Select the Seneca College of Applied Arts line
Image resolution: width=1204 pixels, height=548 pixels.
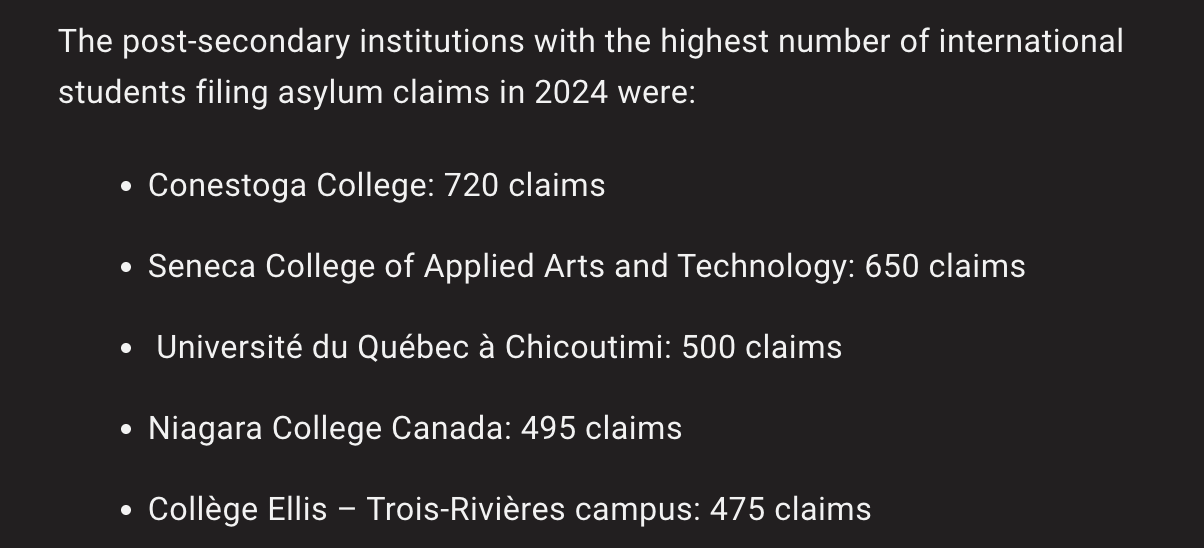pyautogui.click(x=586, y=267)
